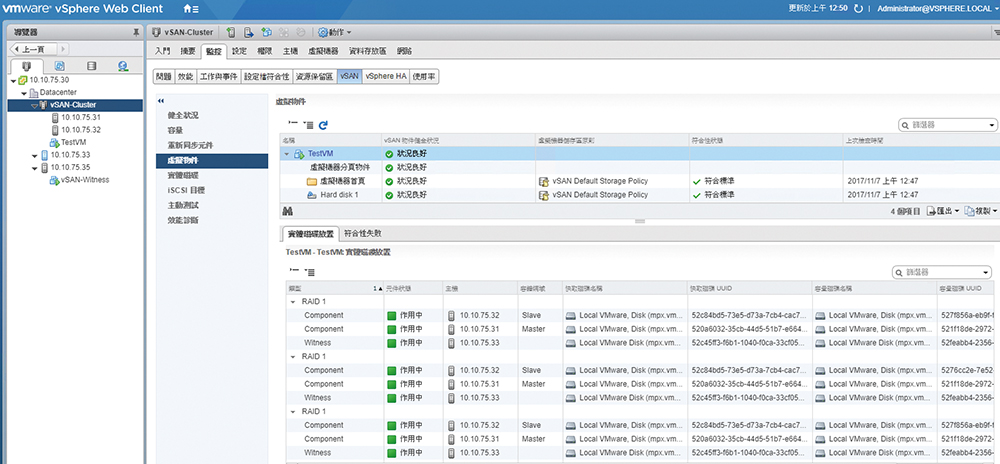Screen dimensions: 1000x464
Task: Click the Add Host toolbar icon
Action: click(232, 32)
